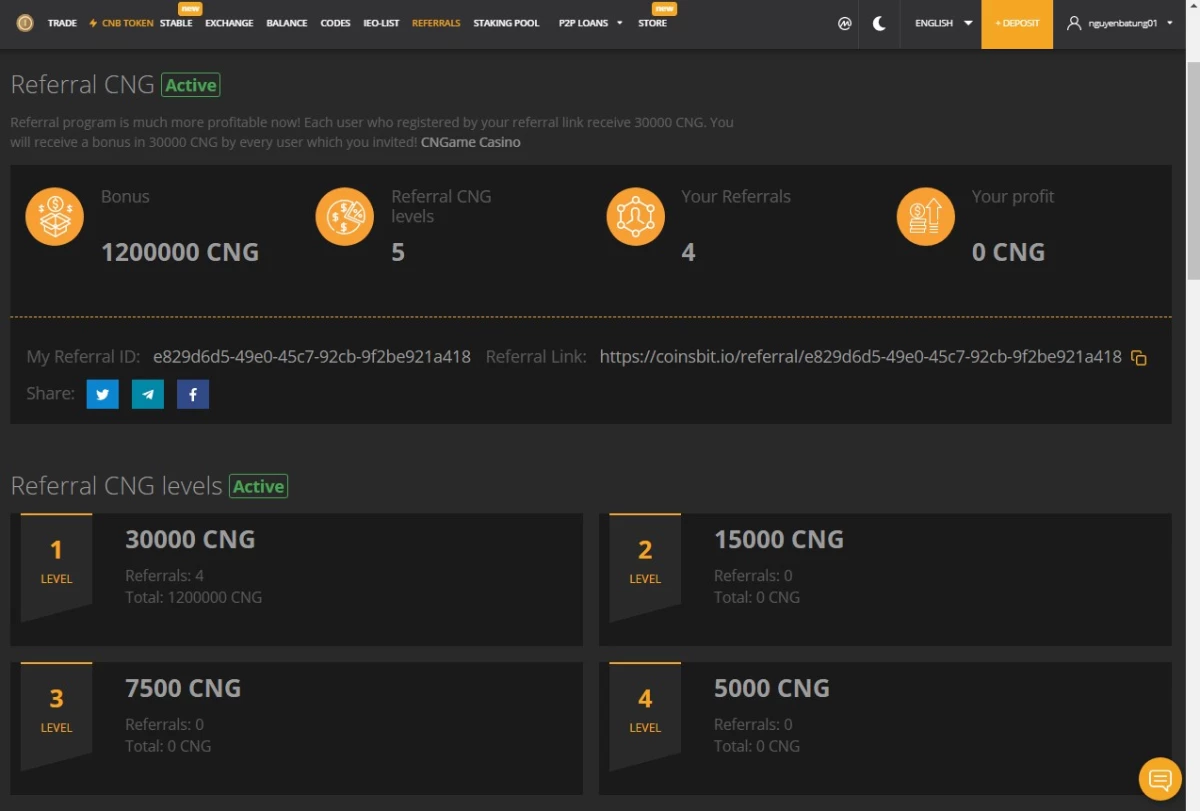Click the Bonus money box icon

click(54, 216)
